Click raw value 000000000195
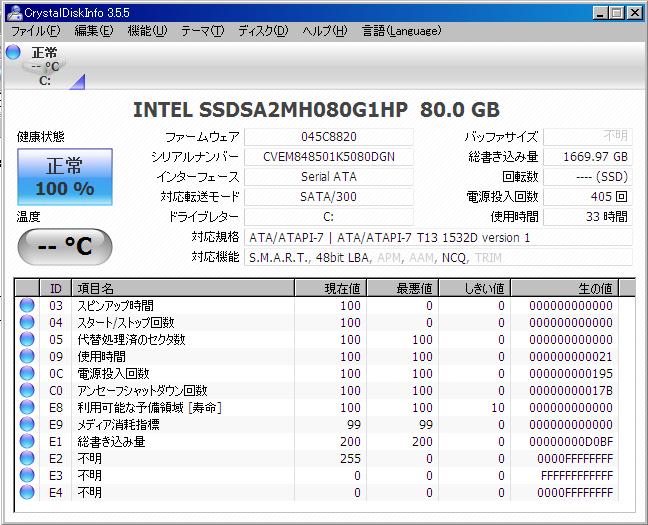This screenshot has height=525, width=648. click(571, 373)
